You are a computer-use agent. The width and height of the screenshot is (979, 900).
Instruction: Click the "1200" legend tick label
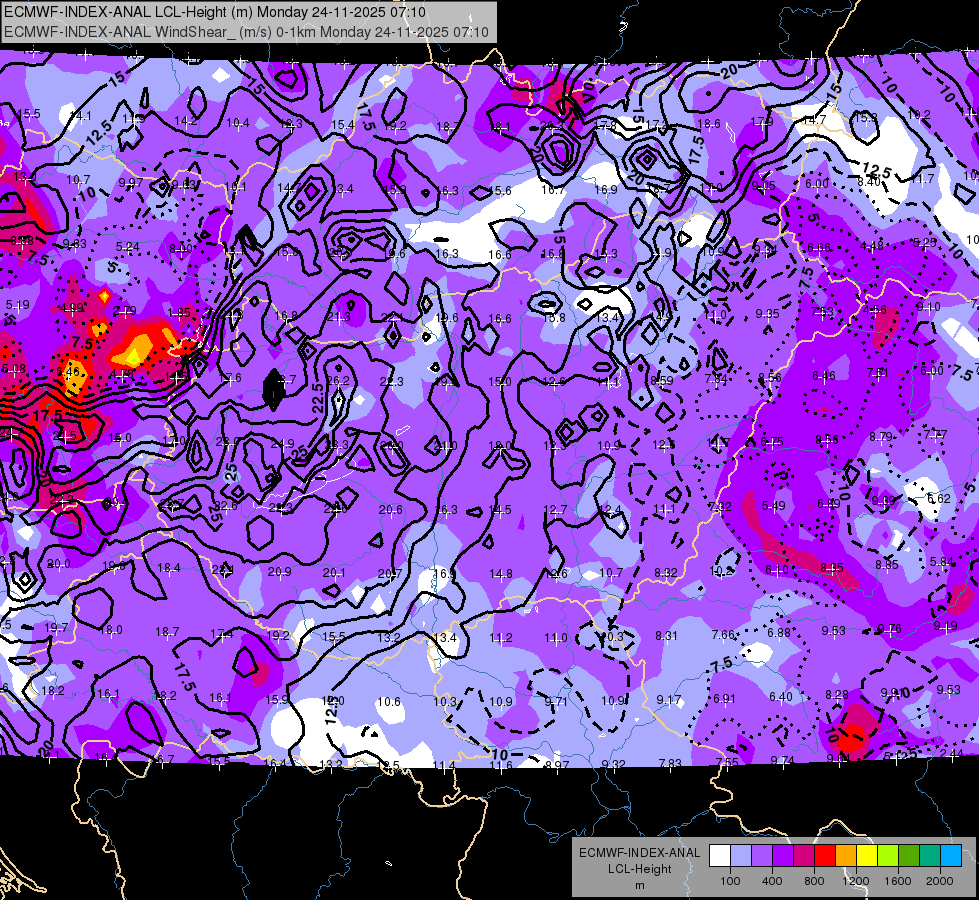pos(855,881)
